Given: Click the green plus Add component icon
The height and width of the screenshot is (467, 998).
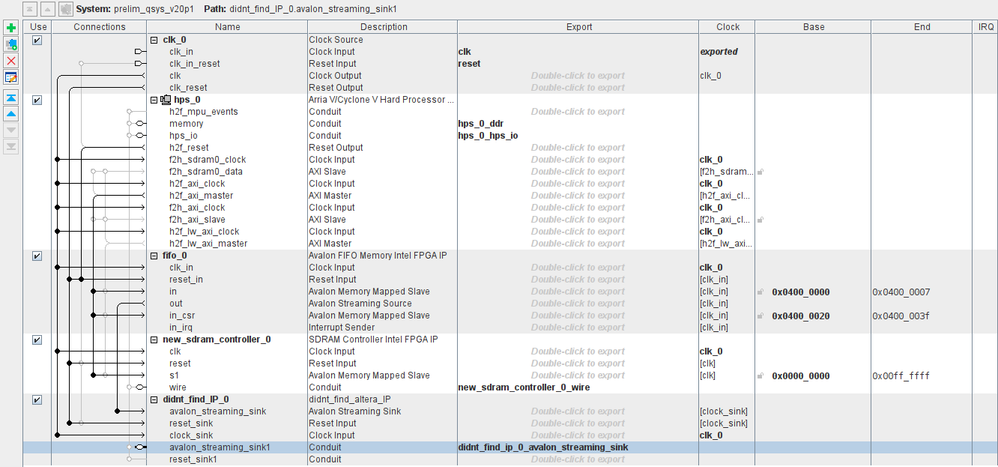Looking at the screenshot, I should [x=11, y=28].
